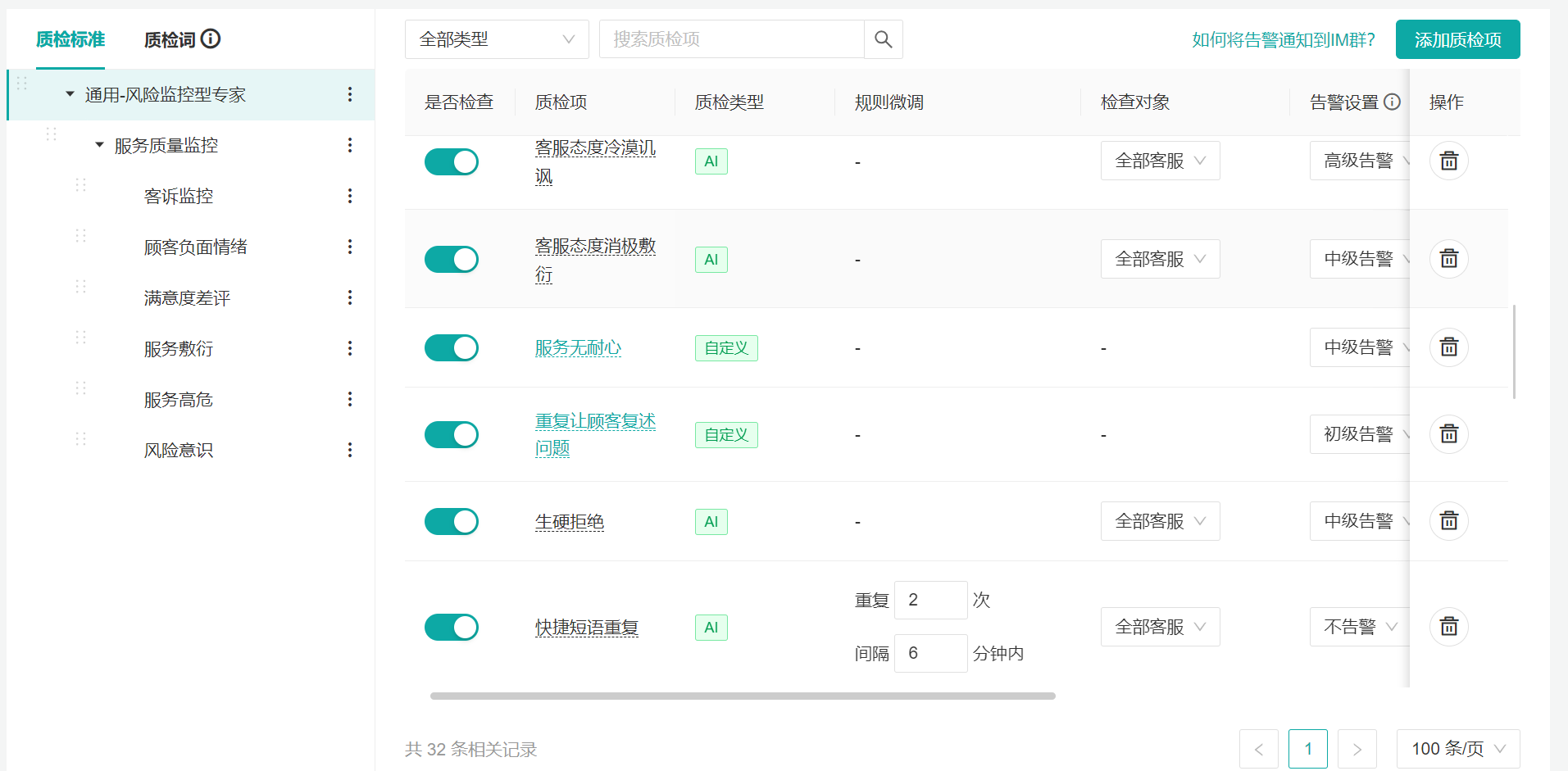The height and width of the screenshot is (771, 1568).
Task: Open the 重复让顾客复述问题 item link
Action: pos(596,434)
